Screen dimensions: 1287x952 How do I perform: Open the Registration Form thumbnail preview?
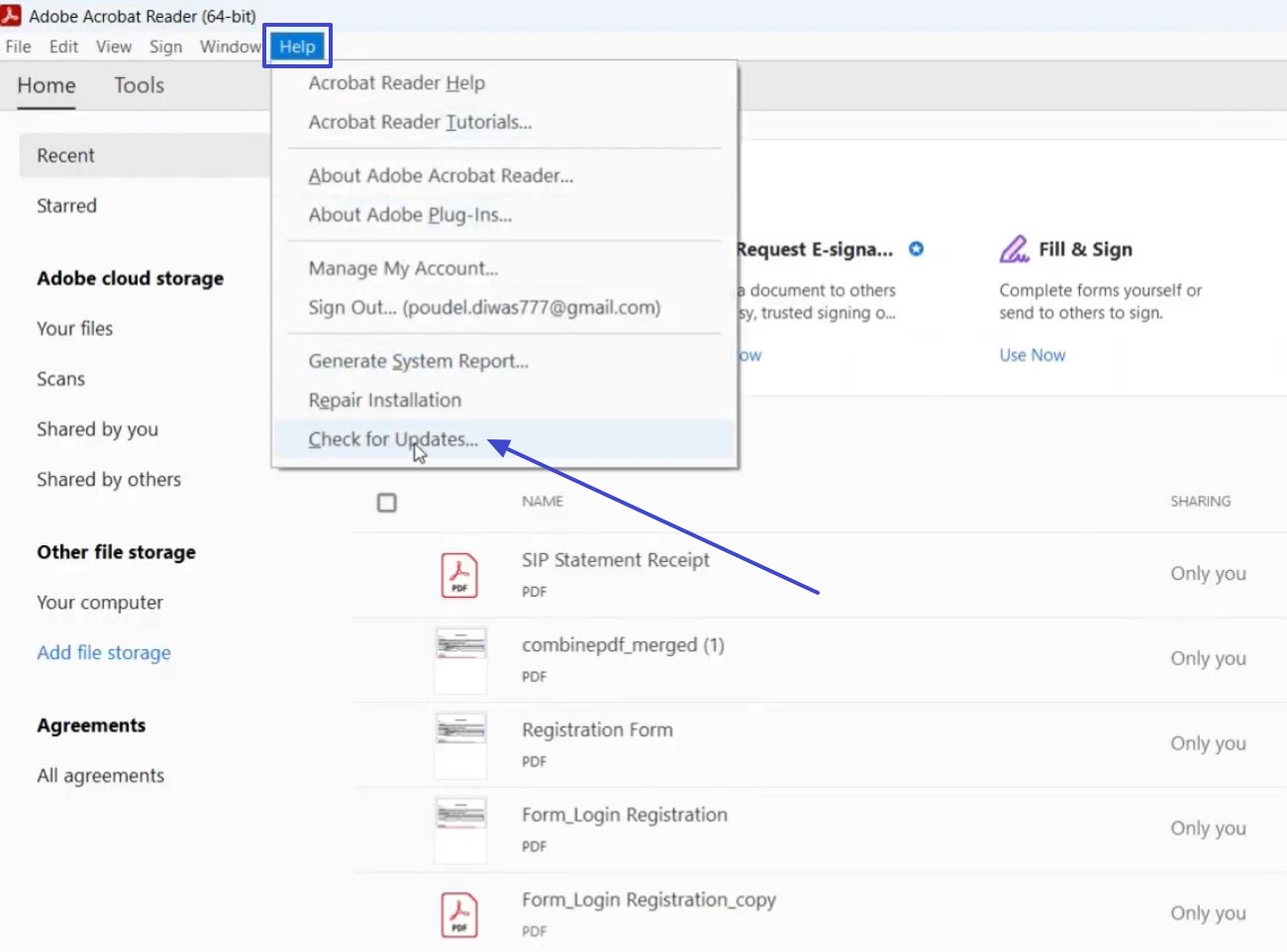pos(461,745)
